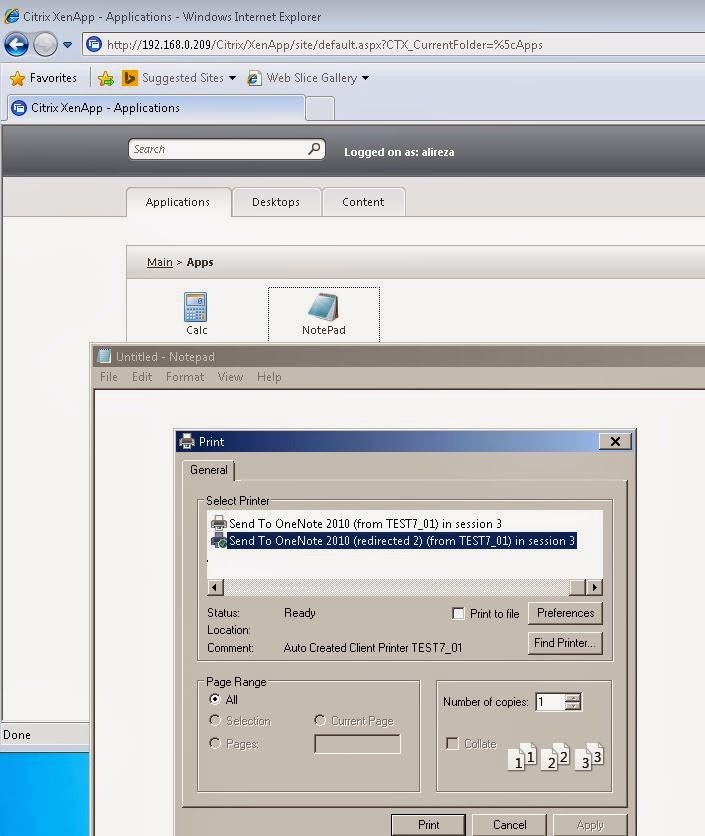Image resolution: width=705 pixels, height=836 pixels.
Task: Enable the Print to file checkbox
Action: (x=458, y=614)
